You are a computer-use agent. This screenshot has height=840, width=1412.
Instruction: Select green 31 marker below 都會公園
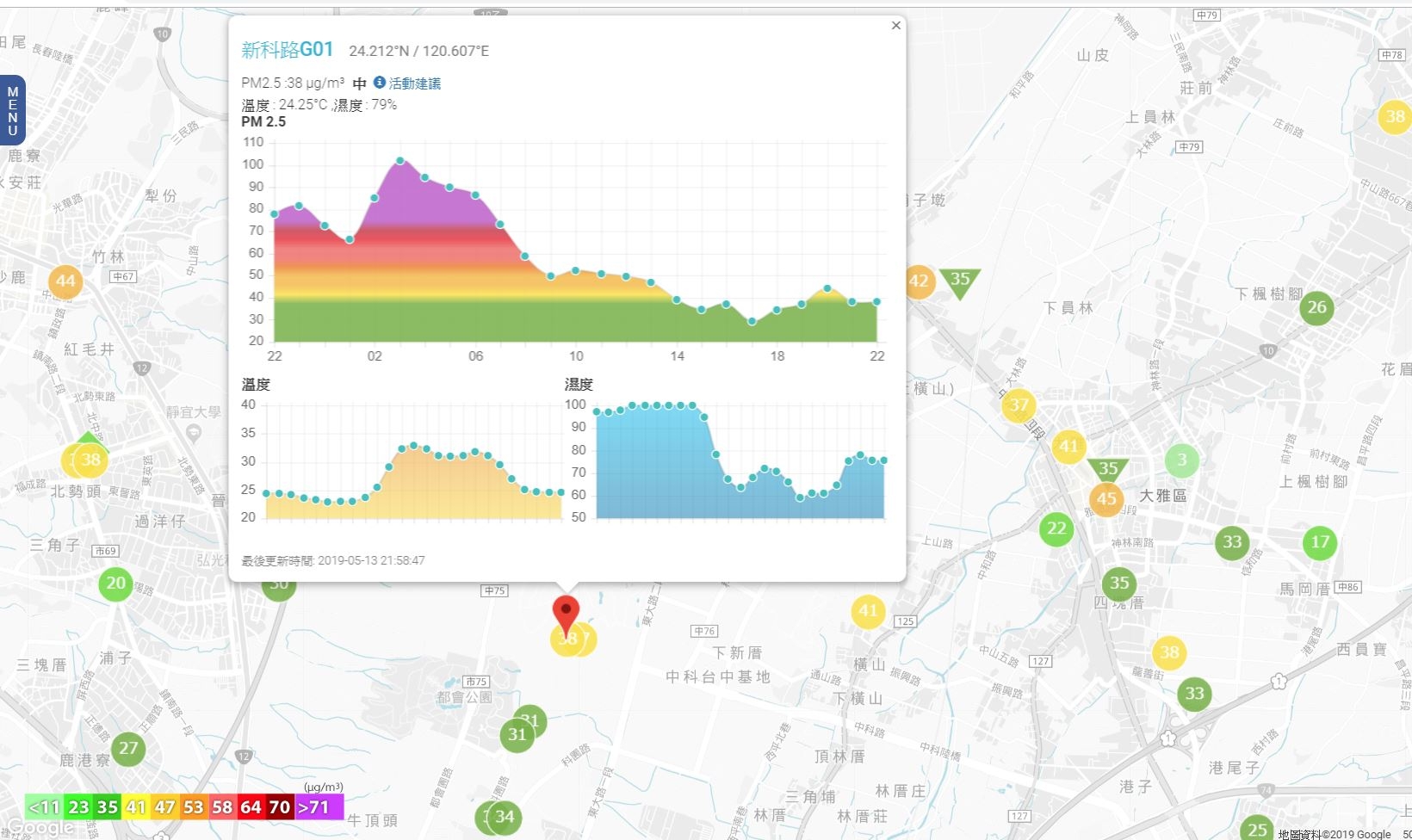pyautogui.click(x=517, y=735)
